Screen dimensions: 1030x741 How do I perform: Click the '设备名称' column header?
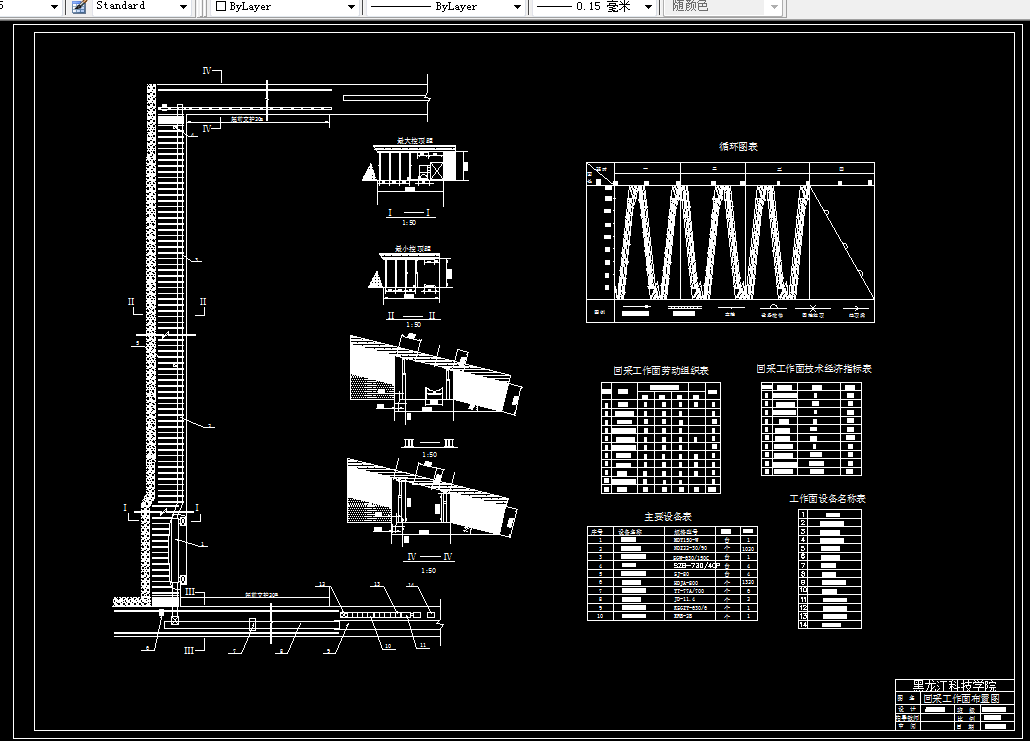pyautogui.click(x=631, y=531)
